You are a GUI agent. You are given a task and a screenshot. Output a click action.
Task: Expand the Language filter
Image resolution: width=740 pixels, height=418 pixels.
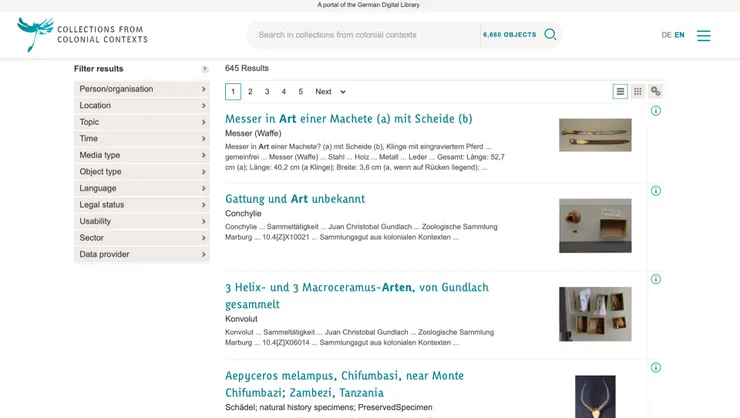tap(142, 188)
